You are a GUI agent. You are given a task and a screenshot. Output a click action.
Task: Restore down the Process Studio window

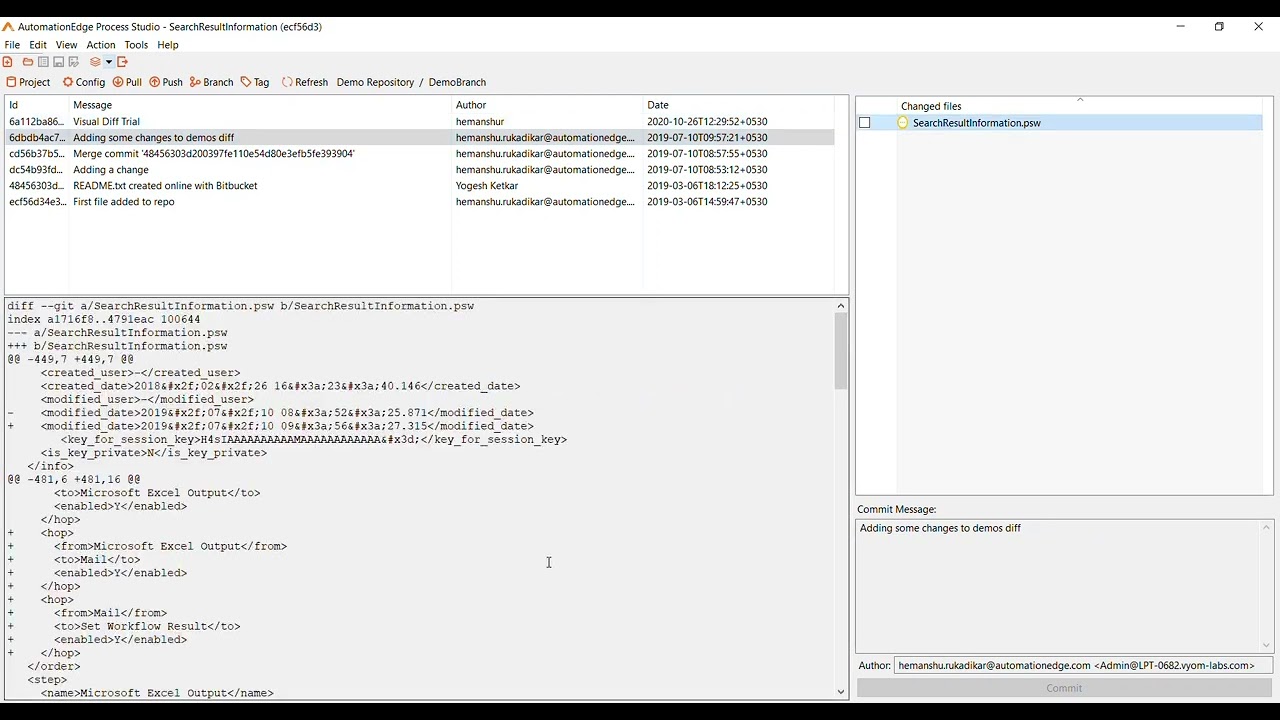(1219, 27)
